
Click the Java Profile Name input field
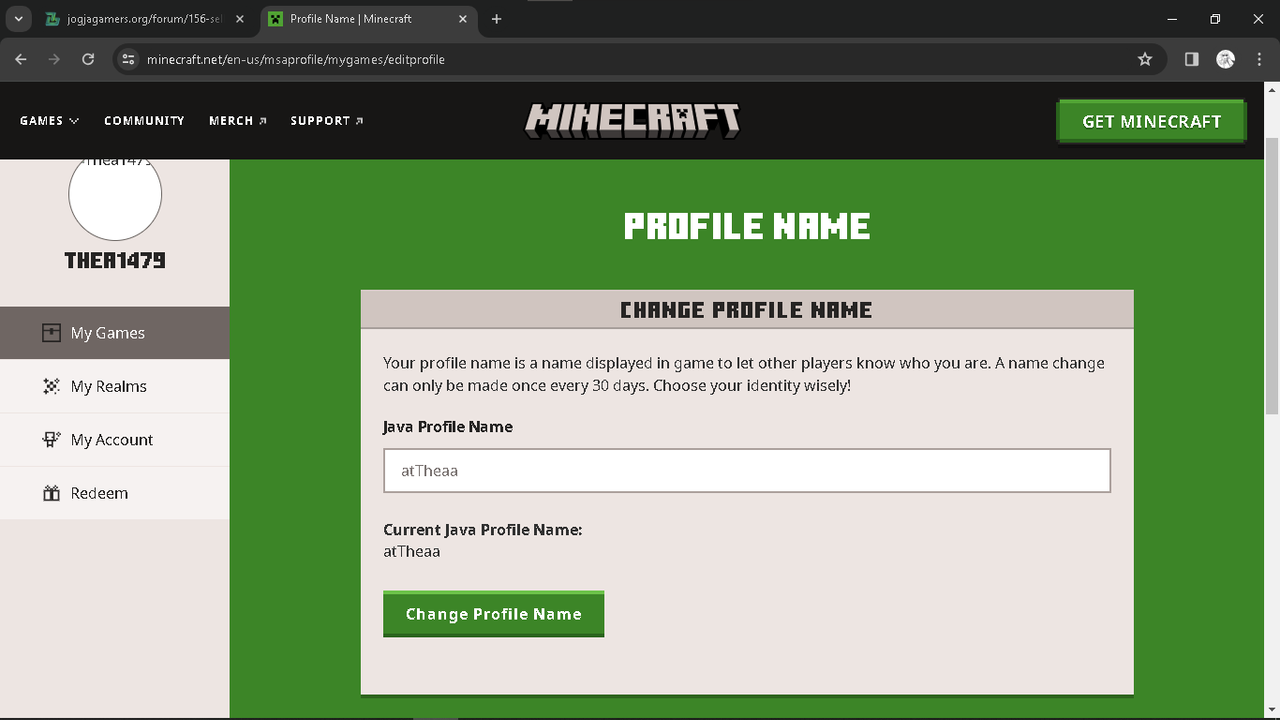point(747,470)
